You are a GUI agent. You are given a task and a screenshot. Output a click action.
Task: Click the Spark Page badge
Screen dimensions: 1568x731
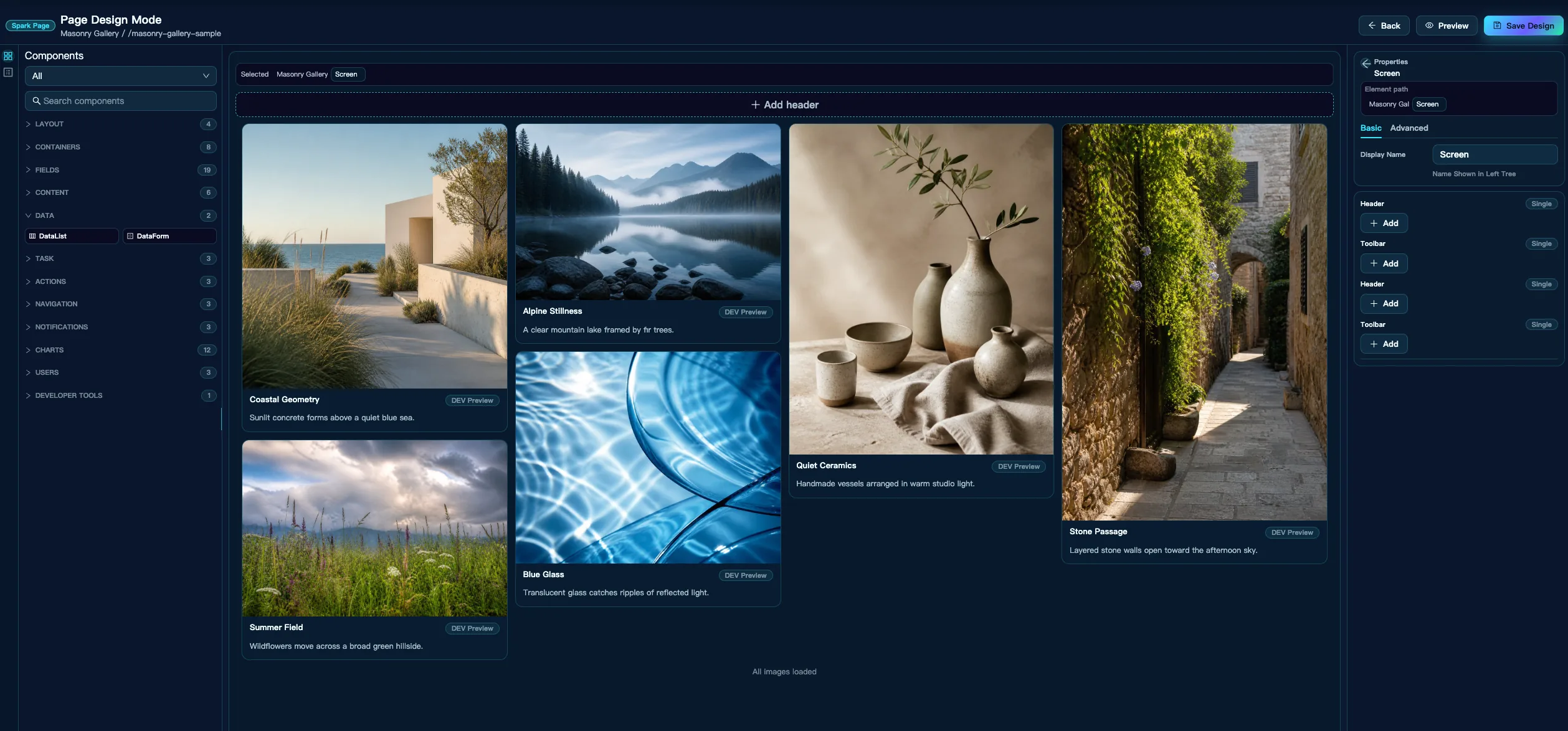[x=31, y=26]
